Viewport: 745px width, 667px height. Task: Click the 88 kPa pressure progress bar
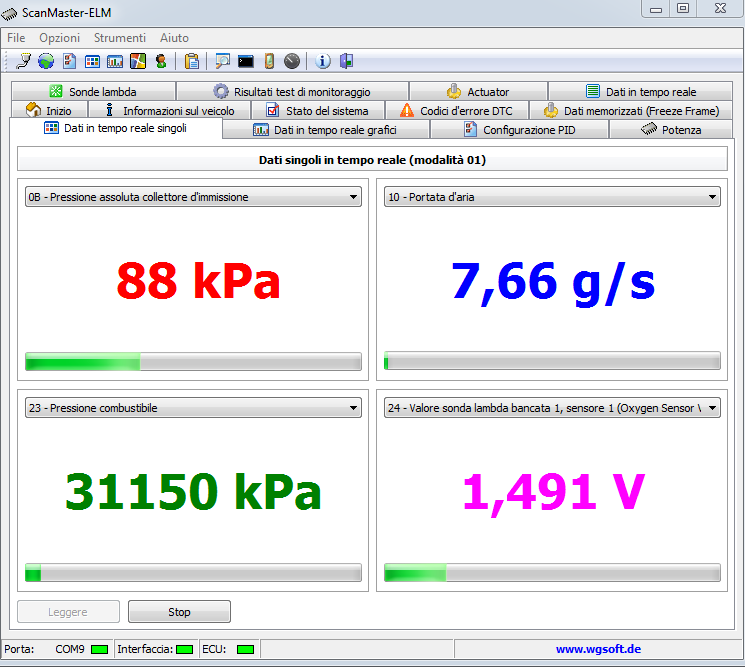coord(193,361)
